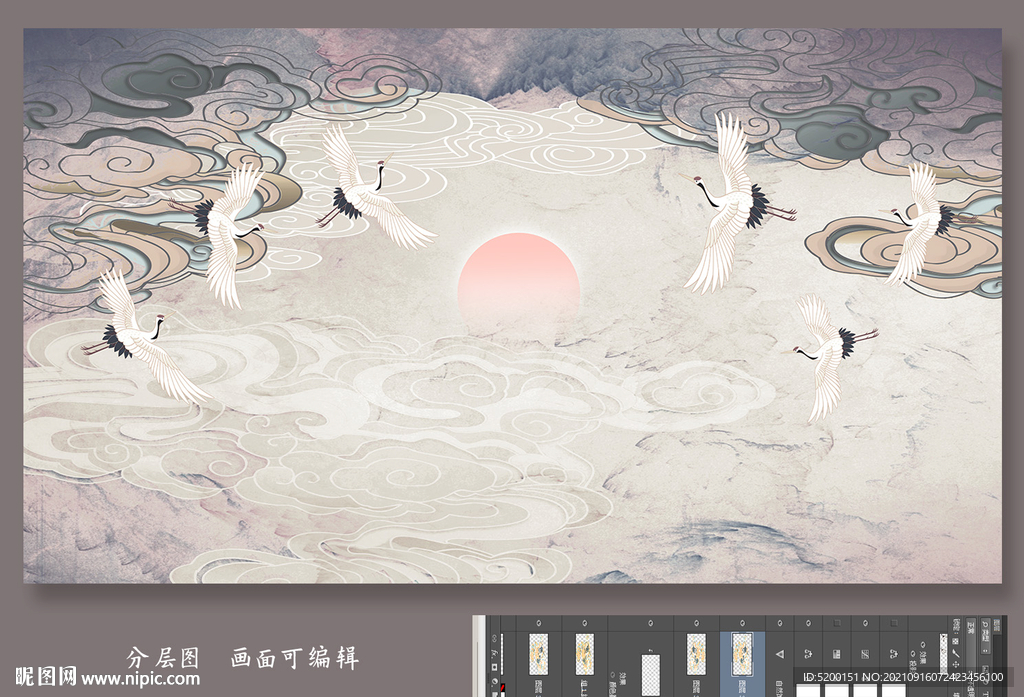Viewport: 1024px width, 697px height.
Task: Hide the highlighted blue-selected layer via its eye
Action: [743, 623]
